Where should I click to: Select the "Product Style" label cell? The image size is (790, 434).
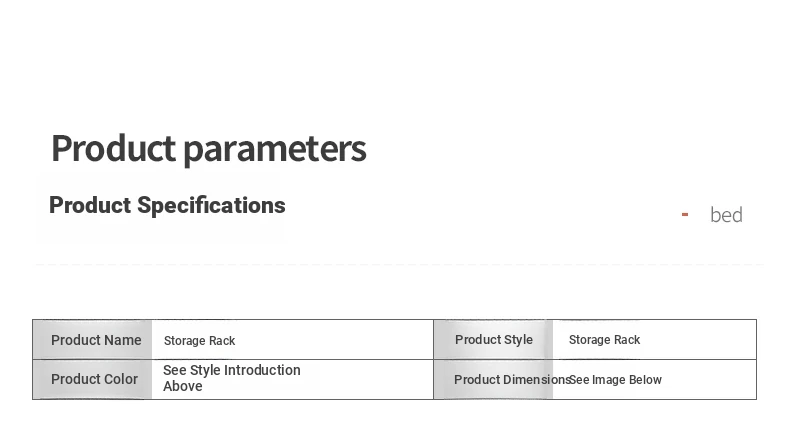[x=494, y=340]
